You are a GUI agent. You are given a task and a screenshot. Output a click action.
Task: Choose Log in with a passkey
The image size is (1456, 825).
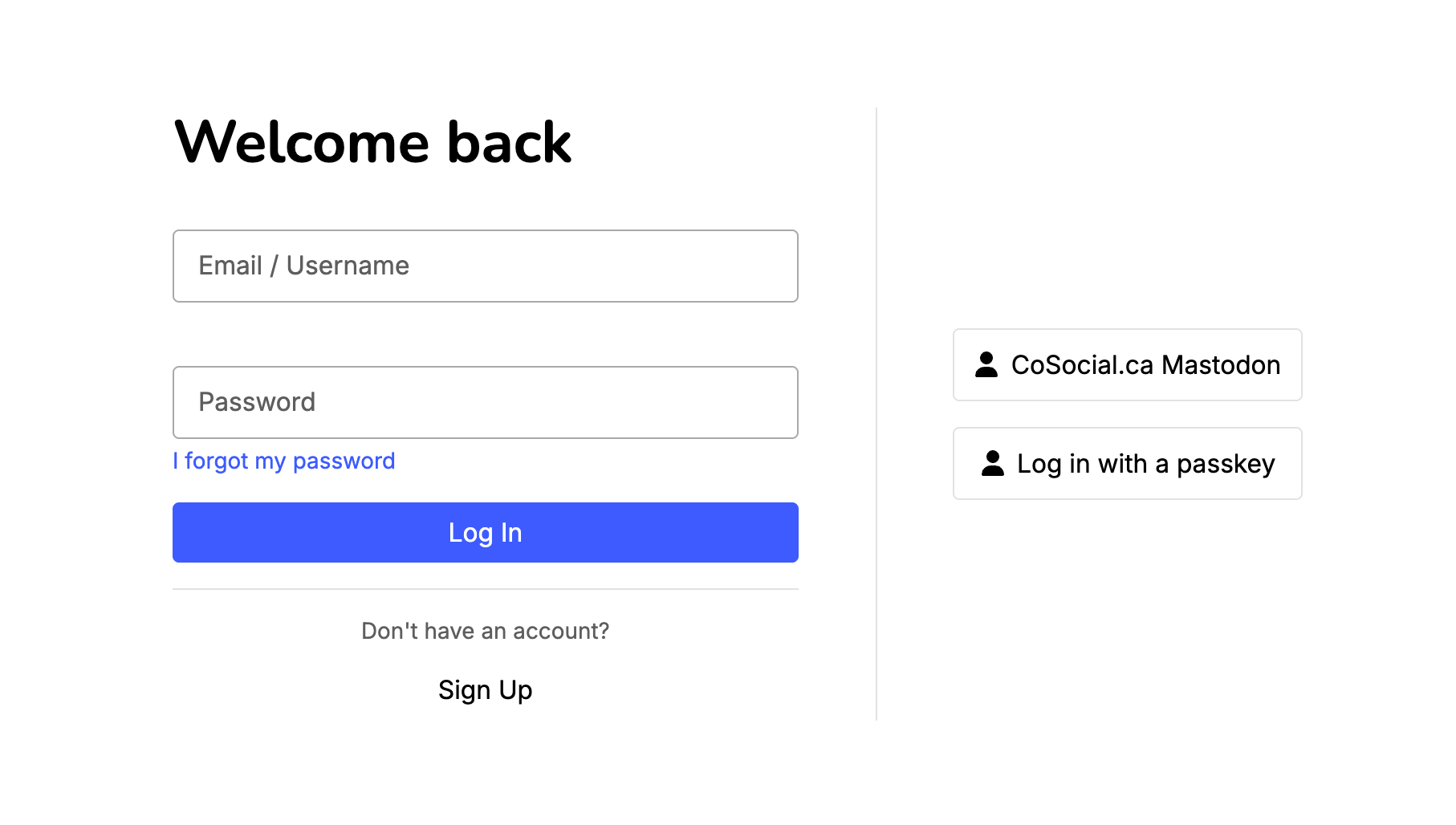click(1127, 464)
